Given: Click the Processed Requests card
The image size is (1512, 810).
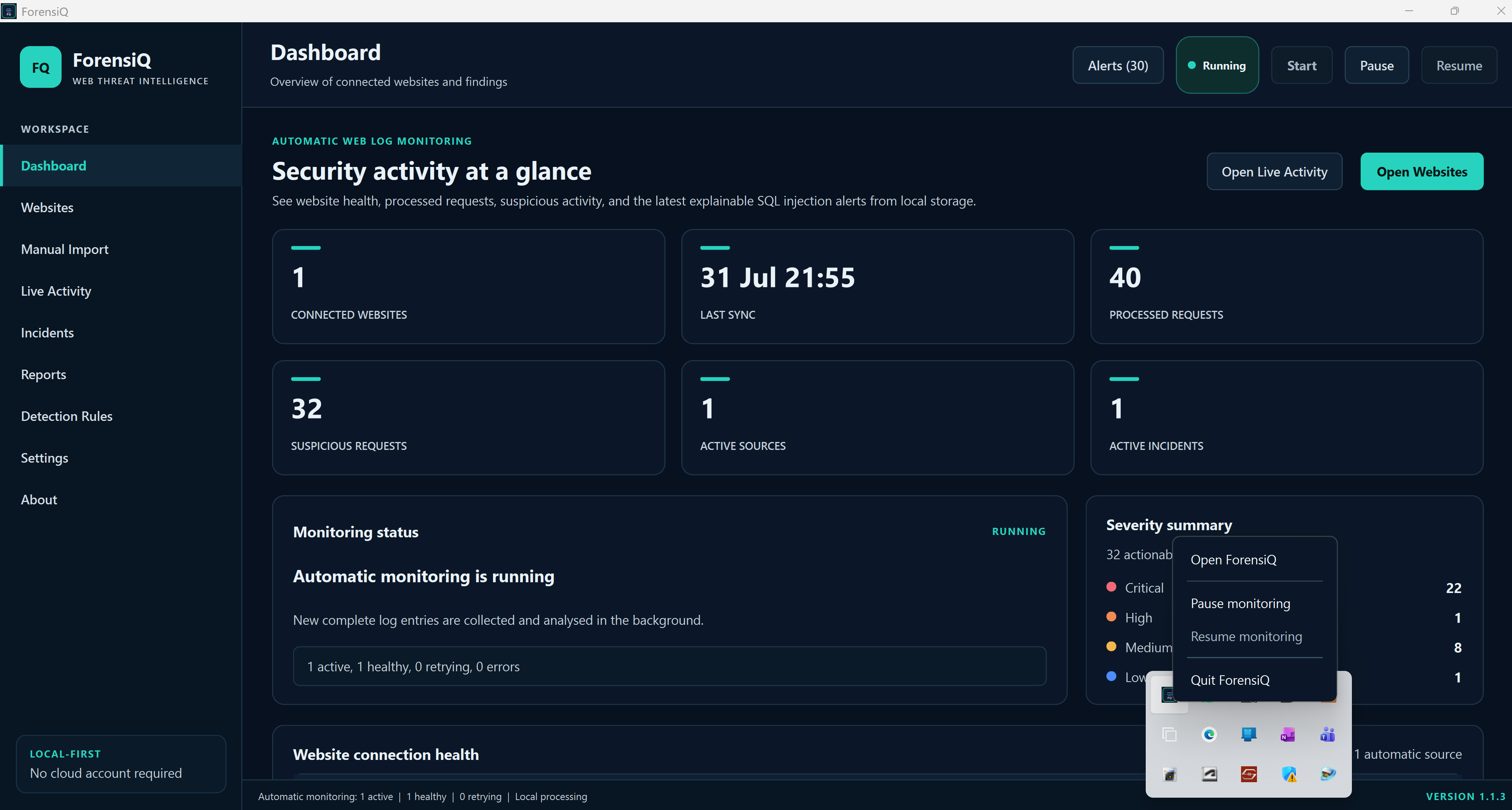Looking at the screenshot, I should pyautogui.click(x=1287, y=286).
